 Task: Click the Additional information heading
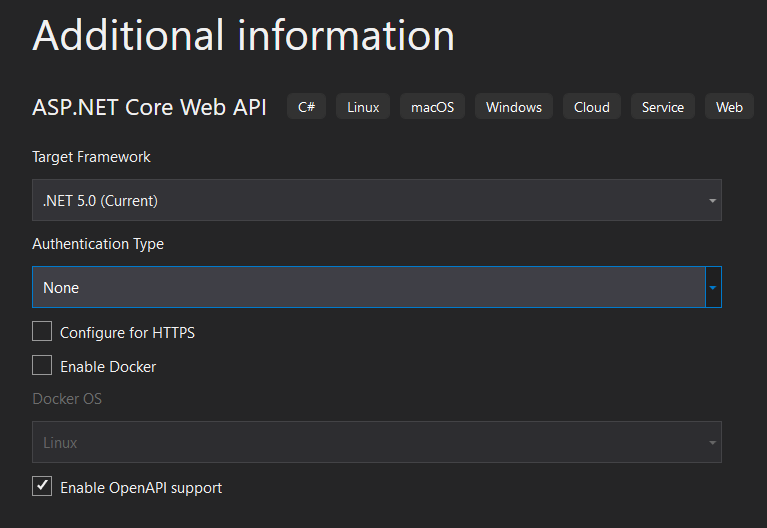(243, 36)
